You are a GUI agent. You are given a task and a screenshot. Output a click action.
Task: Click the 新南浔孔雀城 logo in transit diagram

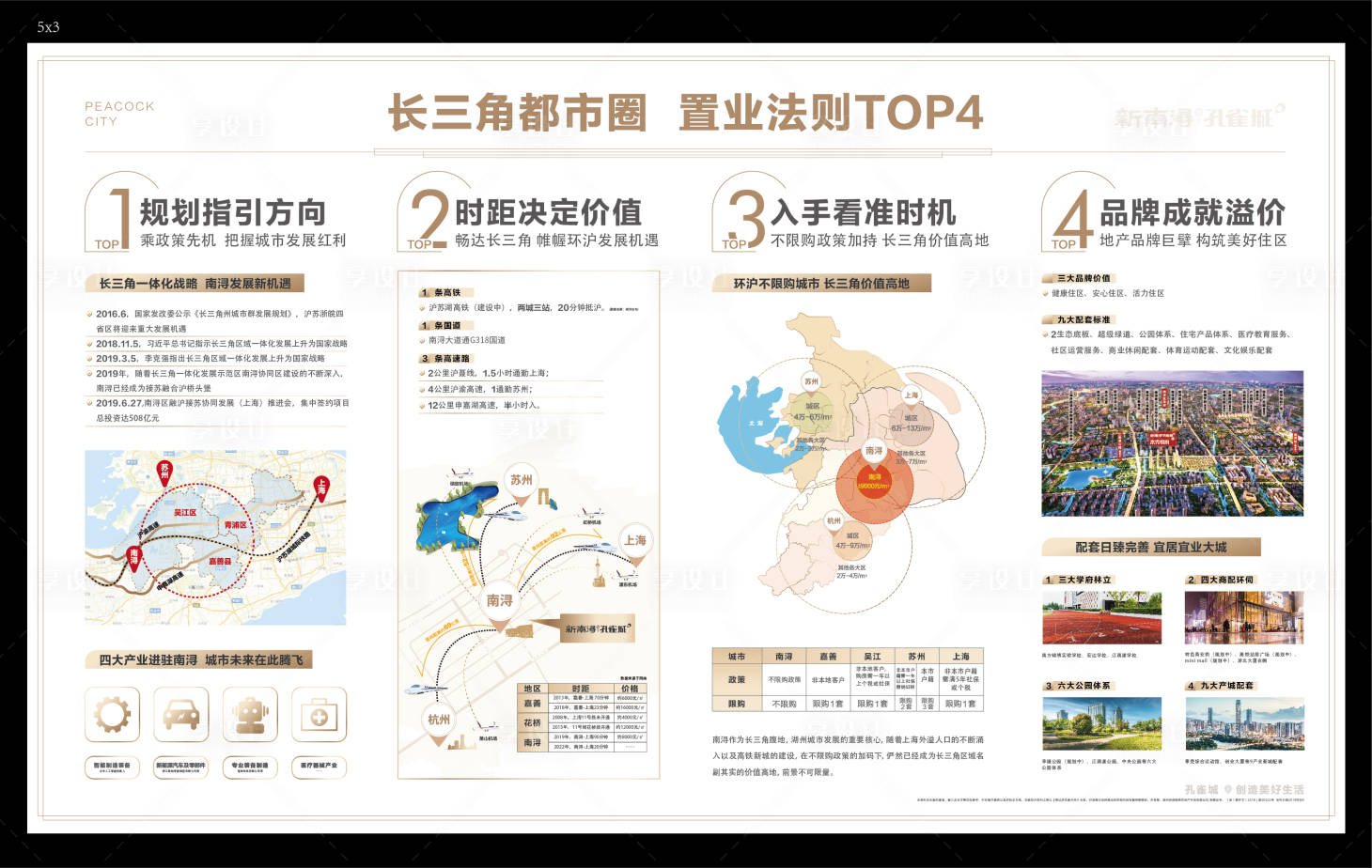tap(599, 628)
